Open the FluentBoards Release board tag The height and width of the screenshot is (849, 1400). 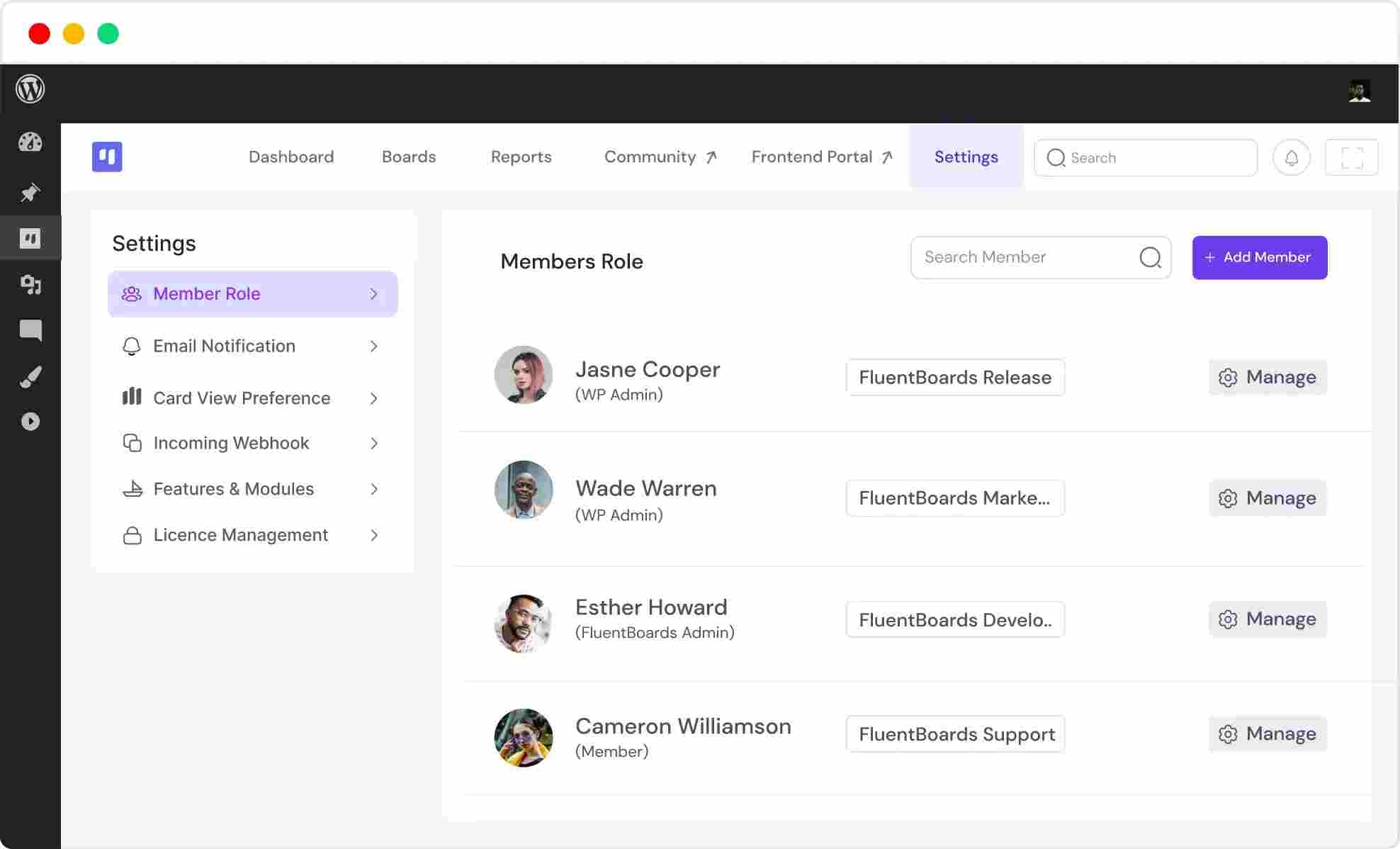point(955,377)
